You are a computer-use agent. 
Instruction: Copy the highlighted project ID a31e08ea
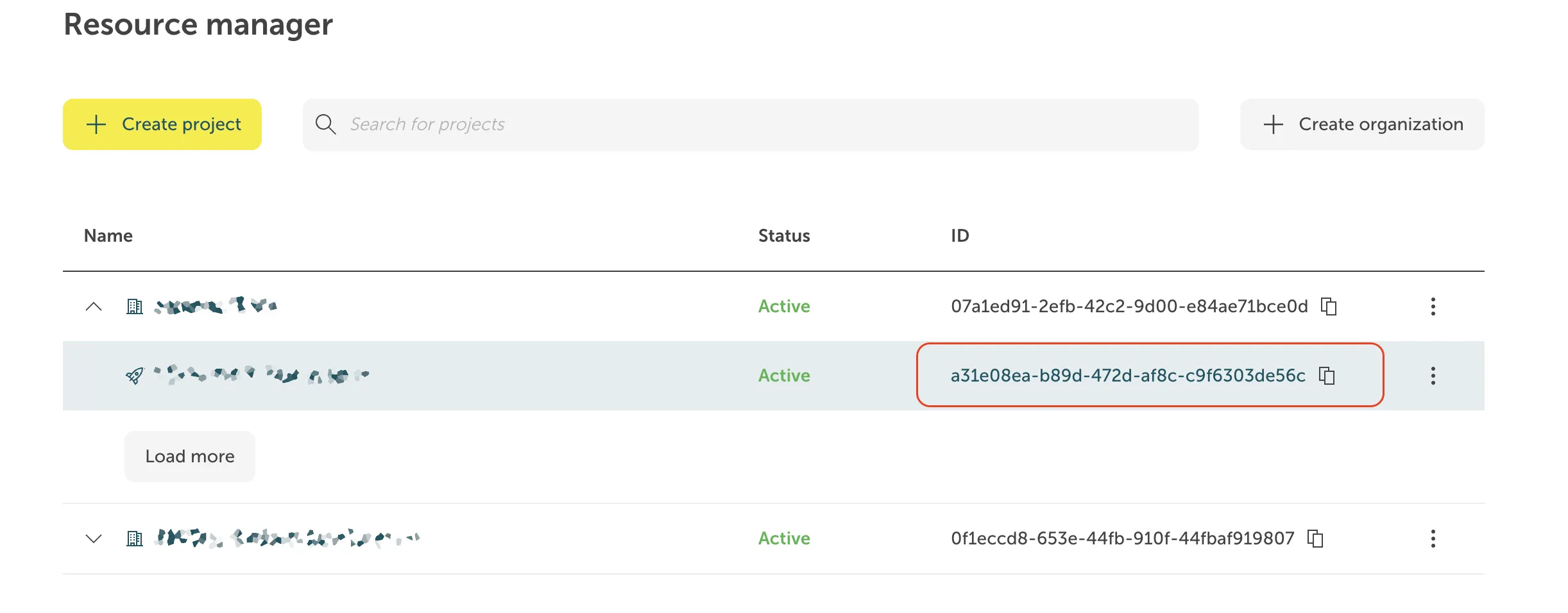click(x=1326, y=376)
